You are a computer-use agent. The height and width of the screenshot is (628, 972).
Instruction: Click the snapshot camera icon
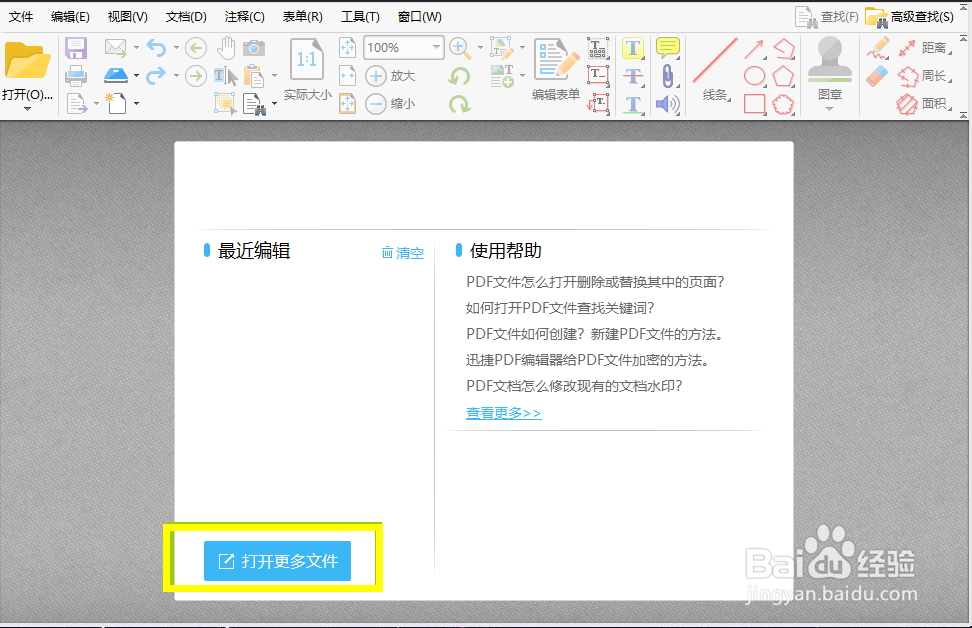coord(255,48)
